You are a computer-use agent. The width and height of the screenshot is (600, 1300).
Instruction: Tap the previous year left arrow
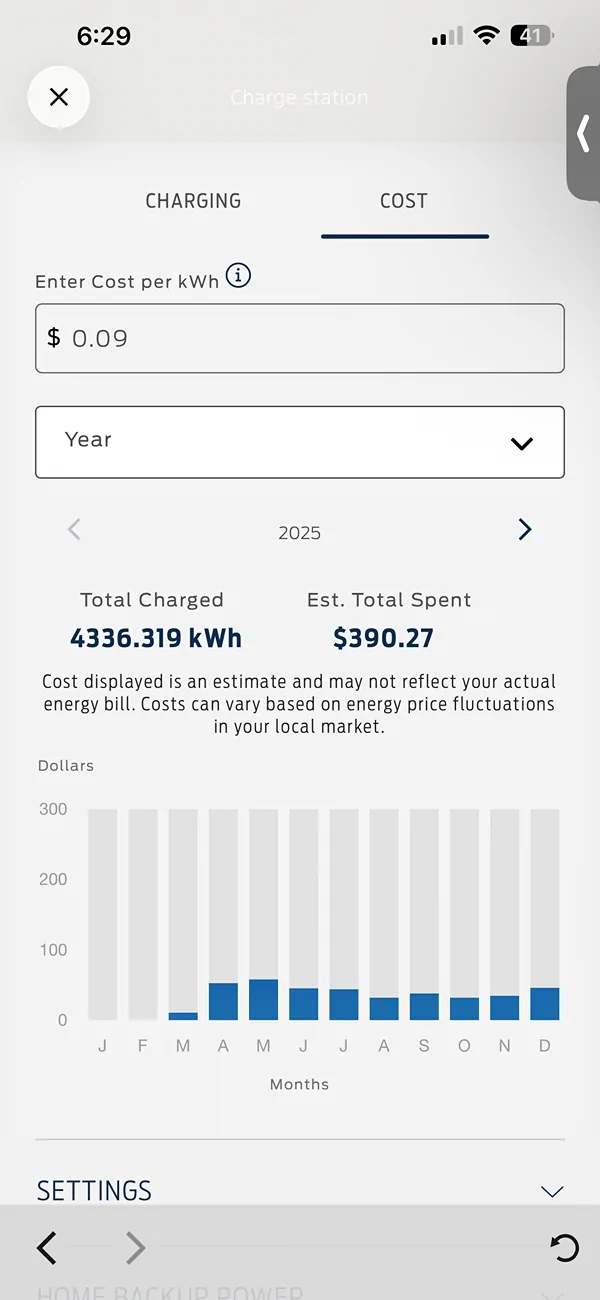(74, 529)
